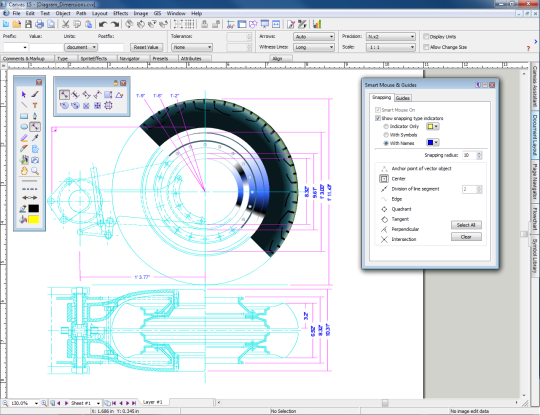
Task: Click the black stroke color swatch
Action: click(x=33, y=208)
